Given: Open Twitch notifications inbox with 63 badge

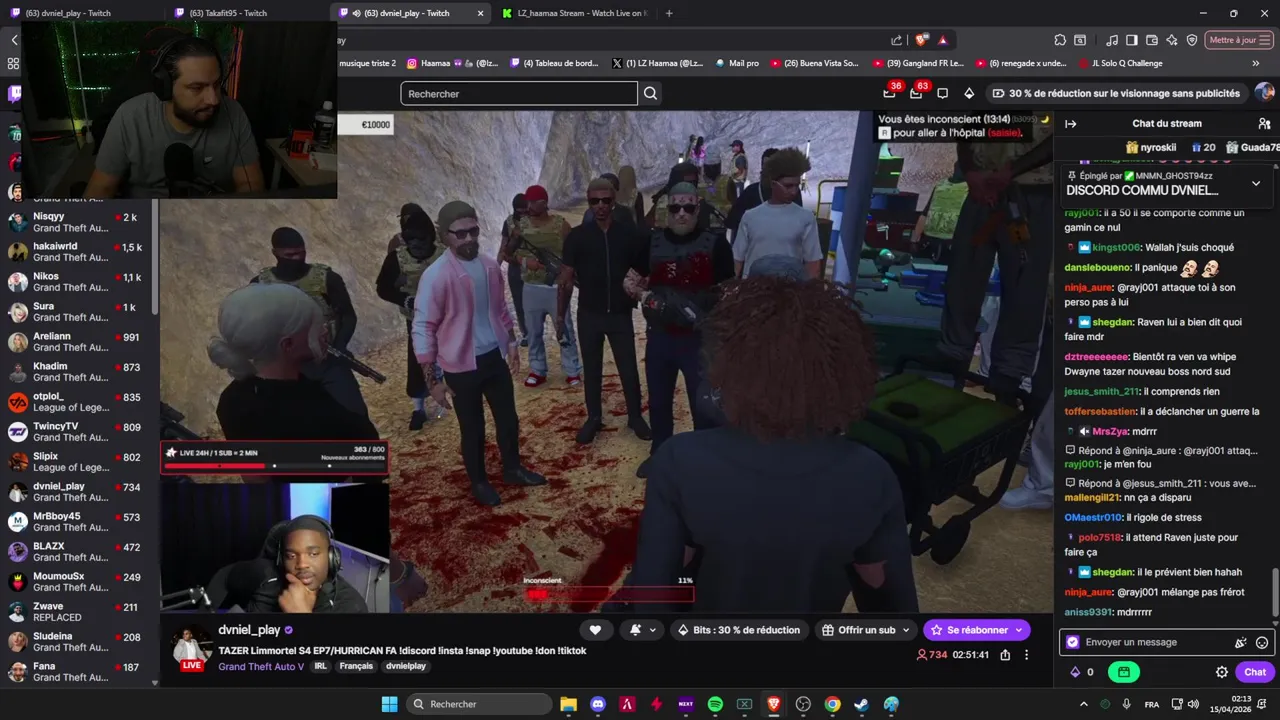Looking at the screenshot, I should point(916,93).
